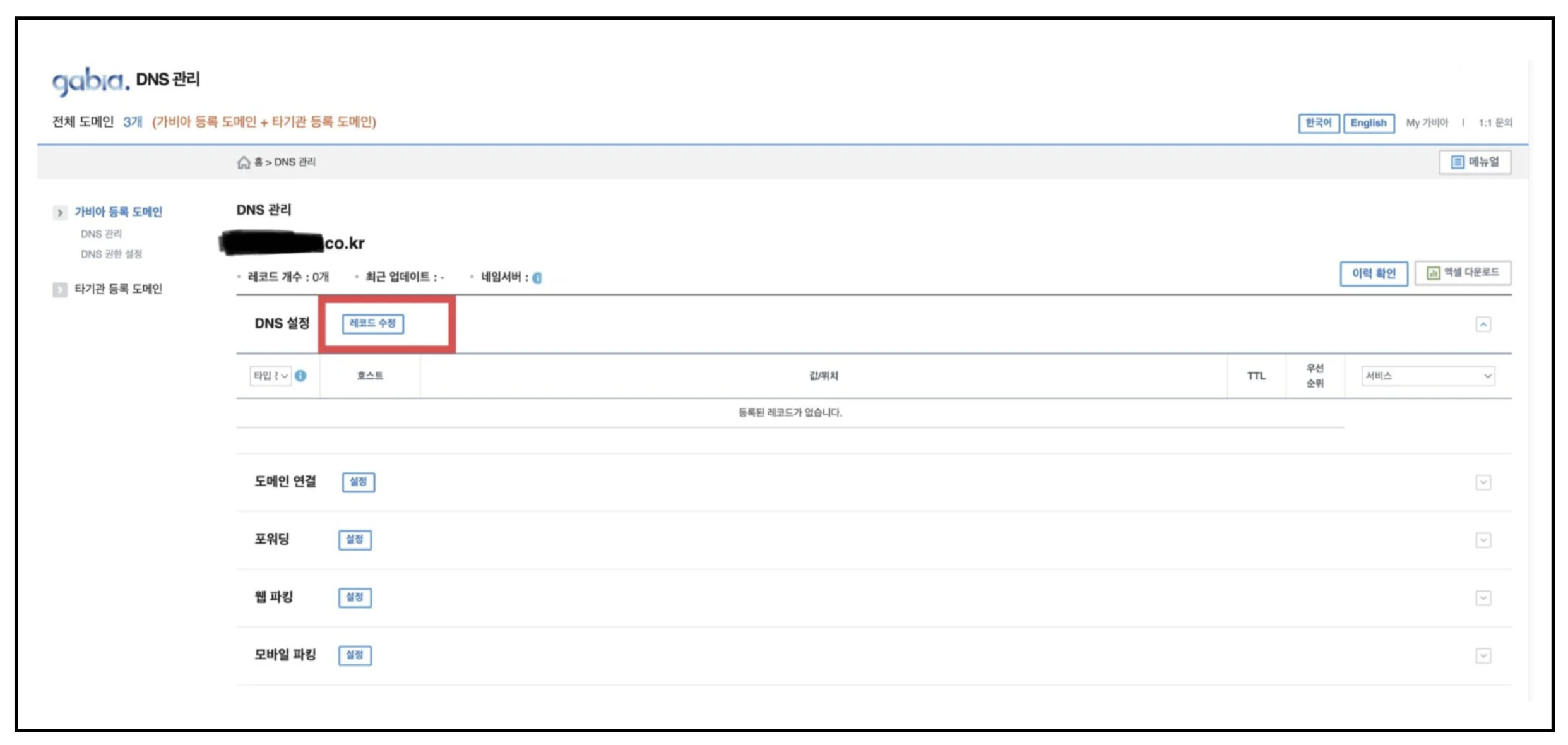This screenshot has height=745, width=1568.
Task: Click nameserver info icon
Action: coord(537,278)
